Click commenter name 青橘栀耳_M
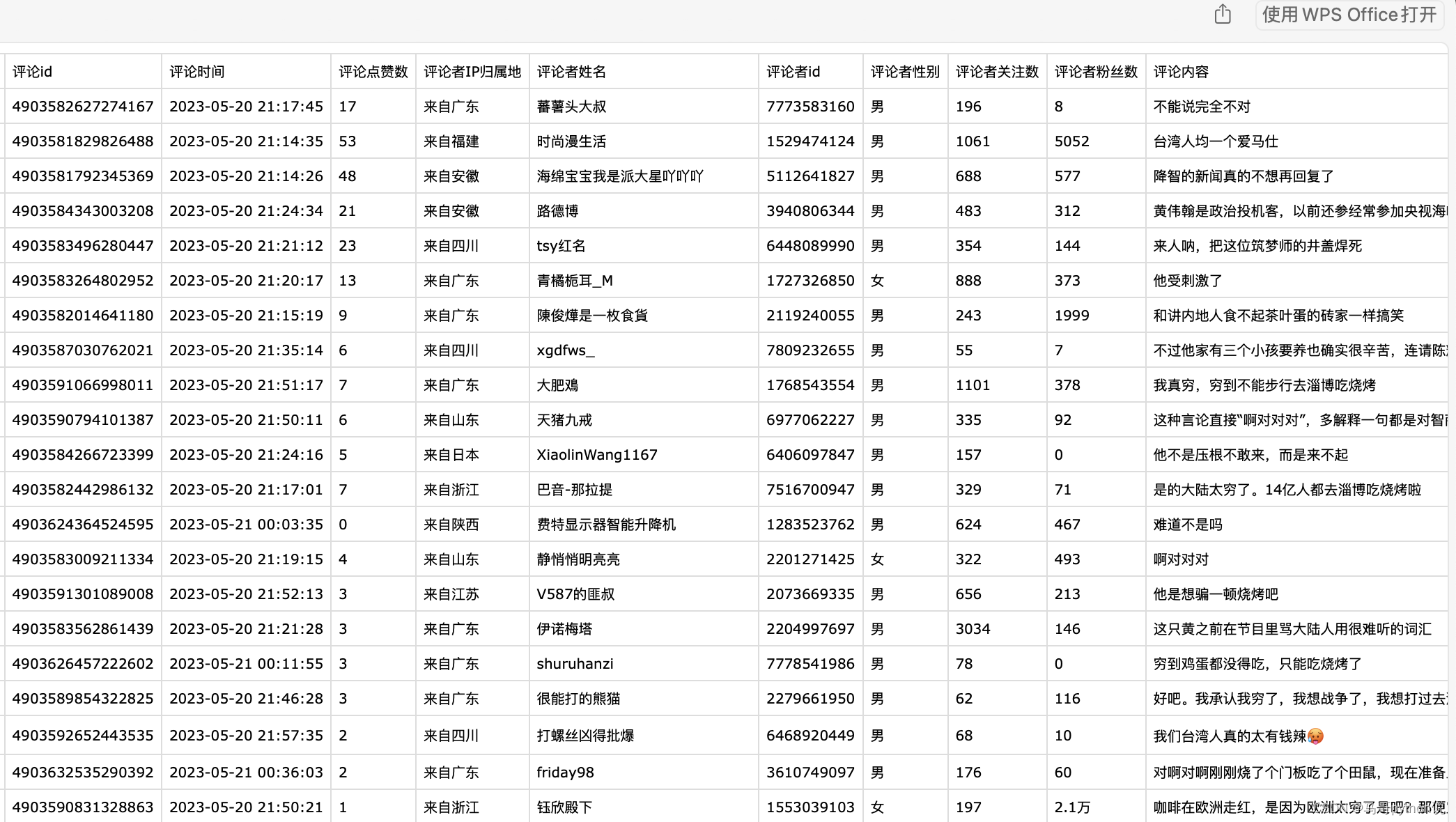The width and height of the screenshot is (1456, 822). pos(575,281)
